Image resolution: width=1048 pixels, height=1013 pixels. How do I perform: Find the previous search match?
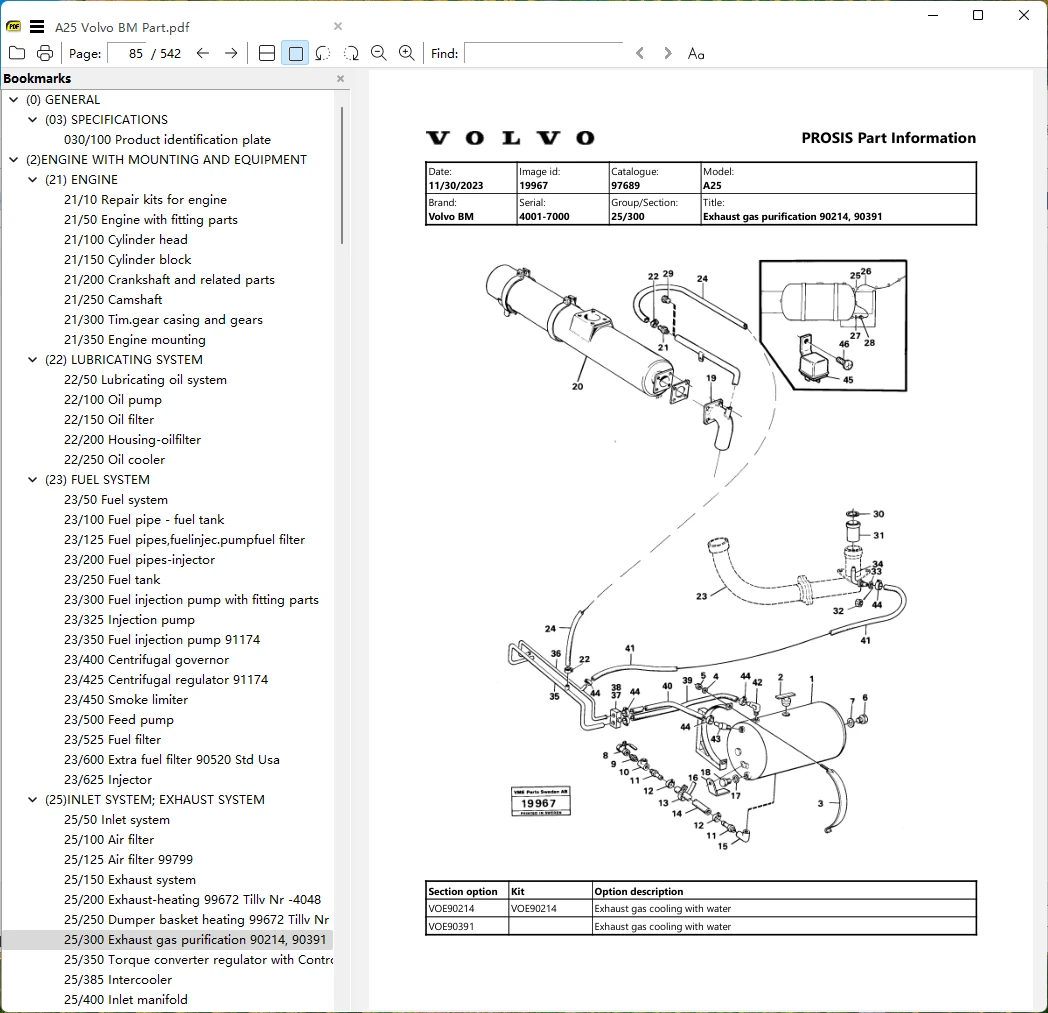(640, 53)
